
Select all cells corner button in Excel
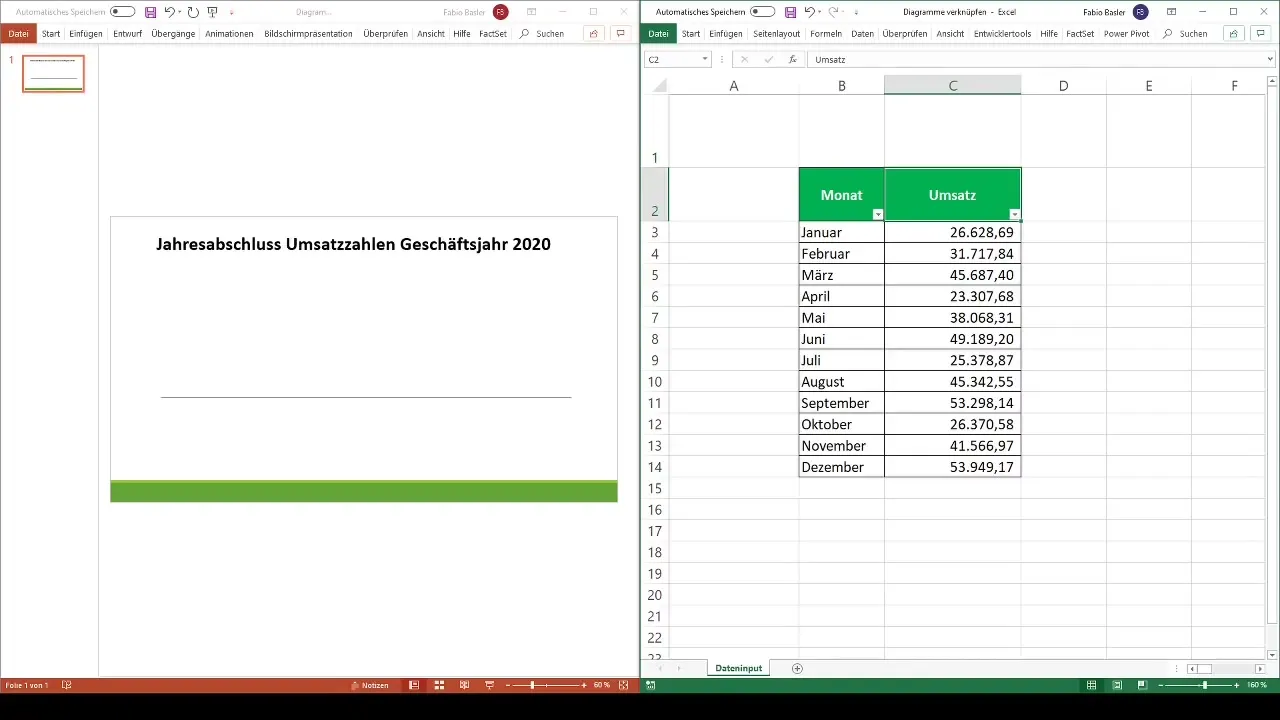[x=658, y=86]
